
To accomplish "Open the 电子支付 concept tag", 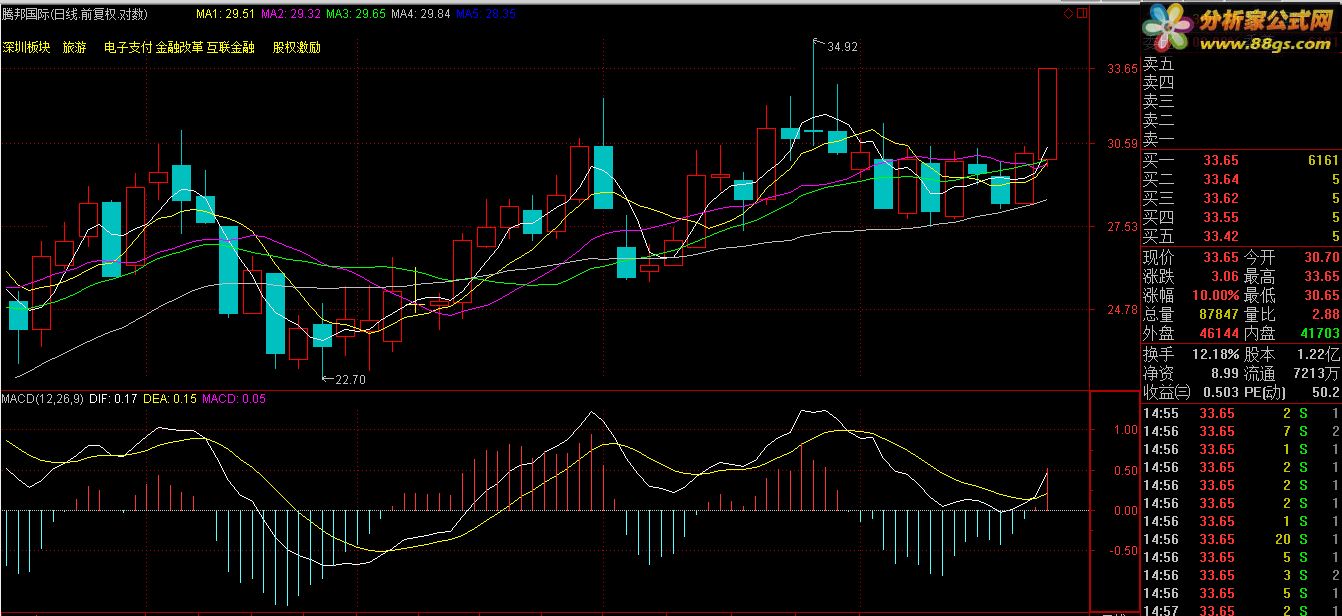I will tap(128, 47).
